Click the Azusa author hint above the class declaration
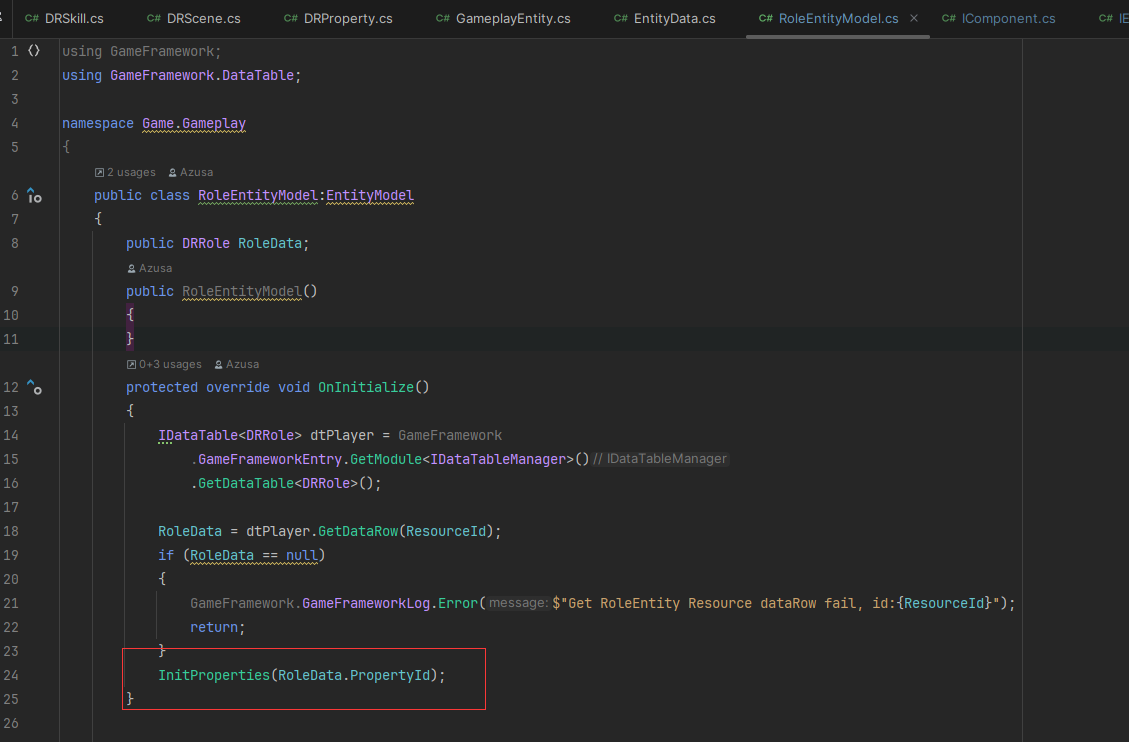The height and width of the screenshot is (742, 1129). click(x=191, y=172)
